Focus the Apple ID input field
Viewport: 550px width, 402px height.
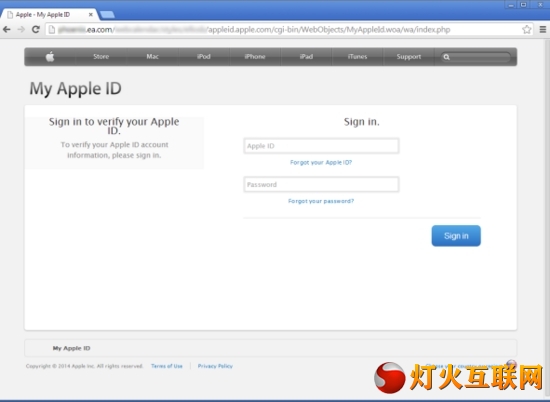321,146
